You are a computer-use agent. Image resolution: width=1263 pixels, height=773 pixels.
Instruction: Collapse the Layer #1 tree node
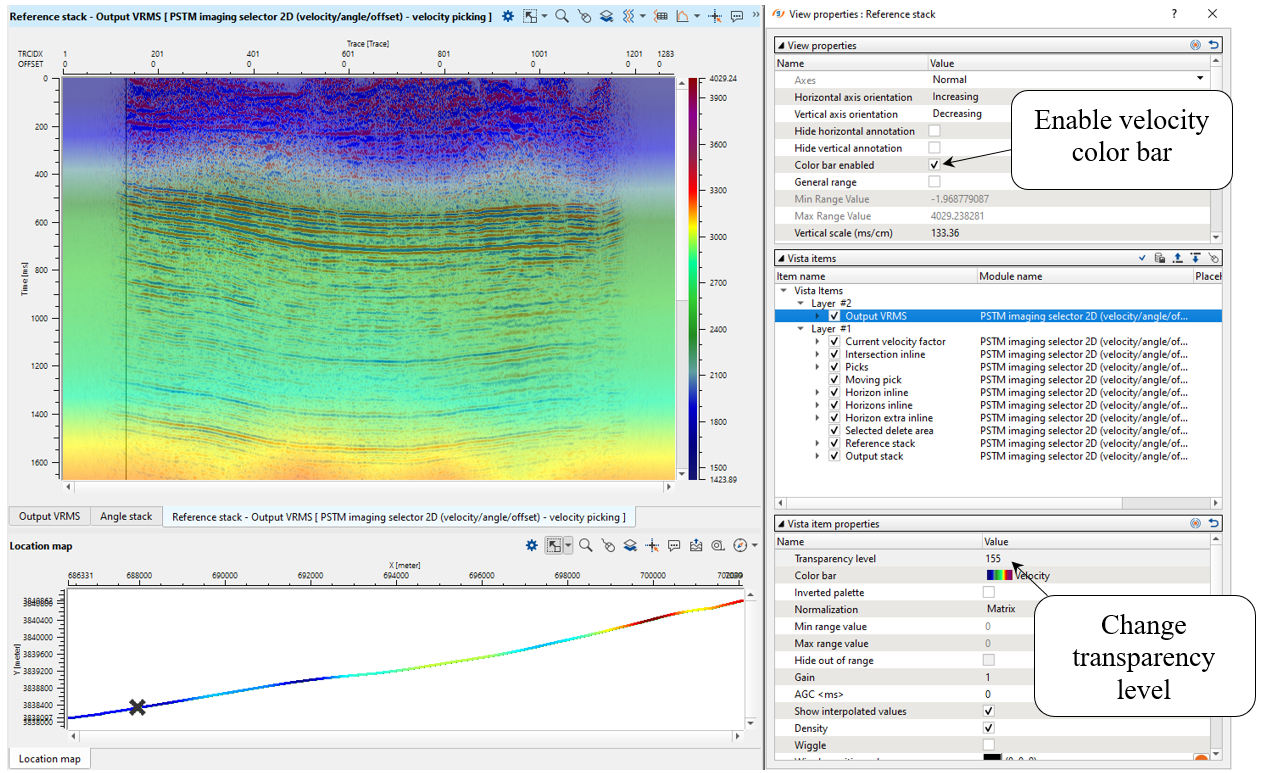[800, 329]
